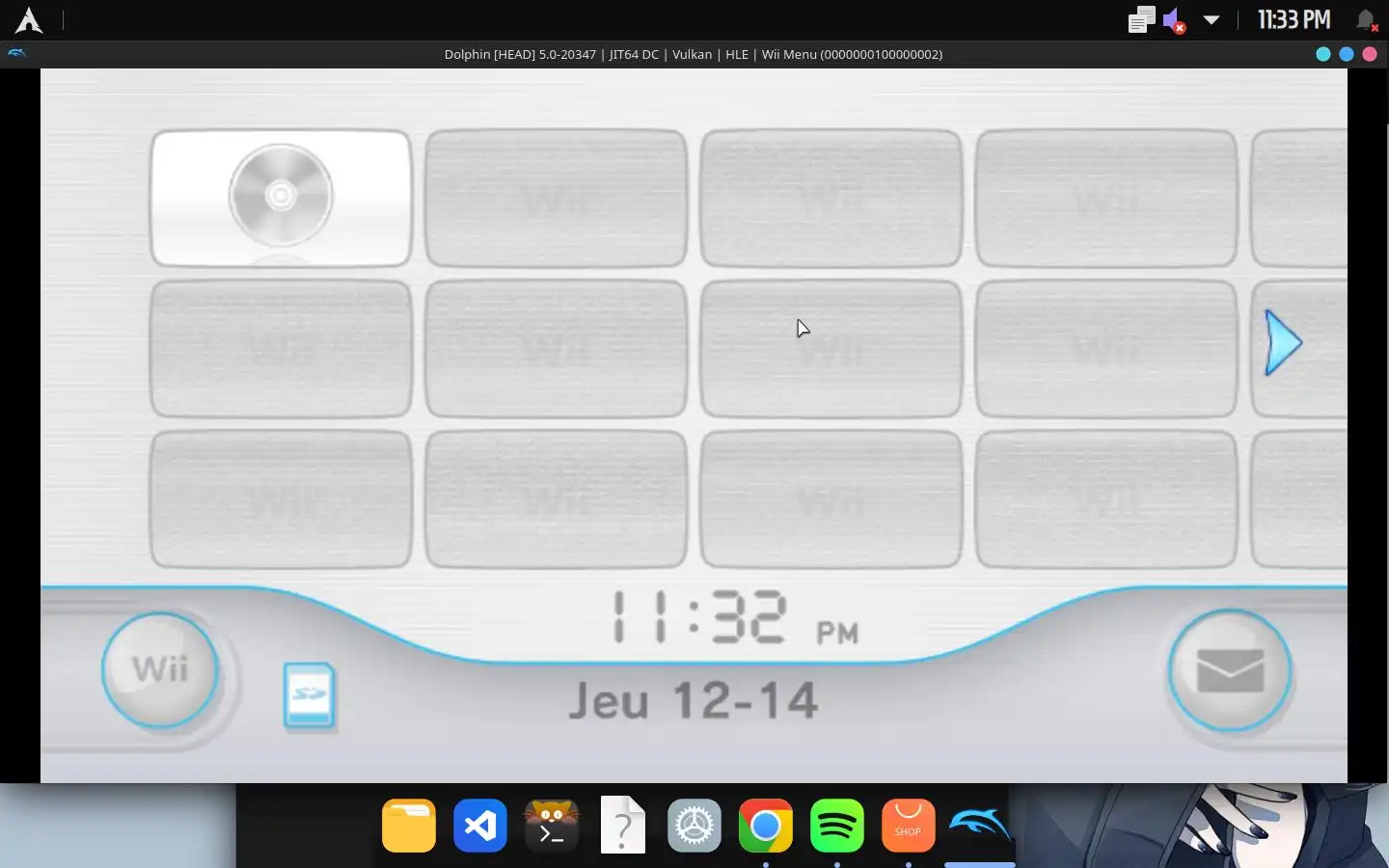Click the muted volume tray icon
The image size is (1389, 868).
pyautogui.click(x=1174, y=20)
